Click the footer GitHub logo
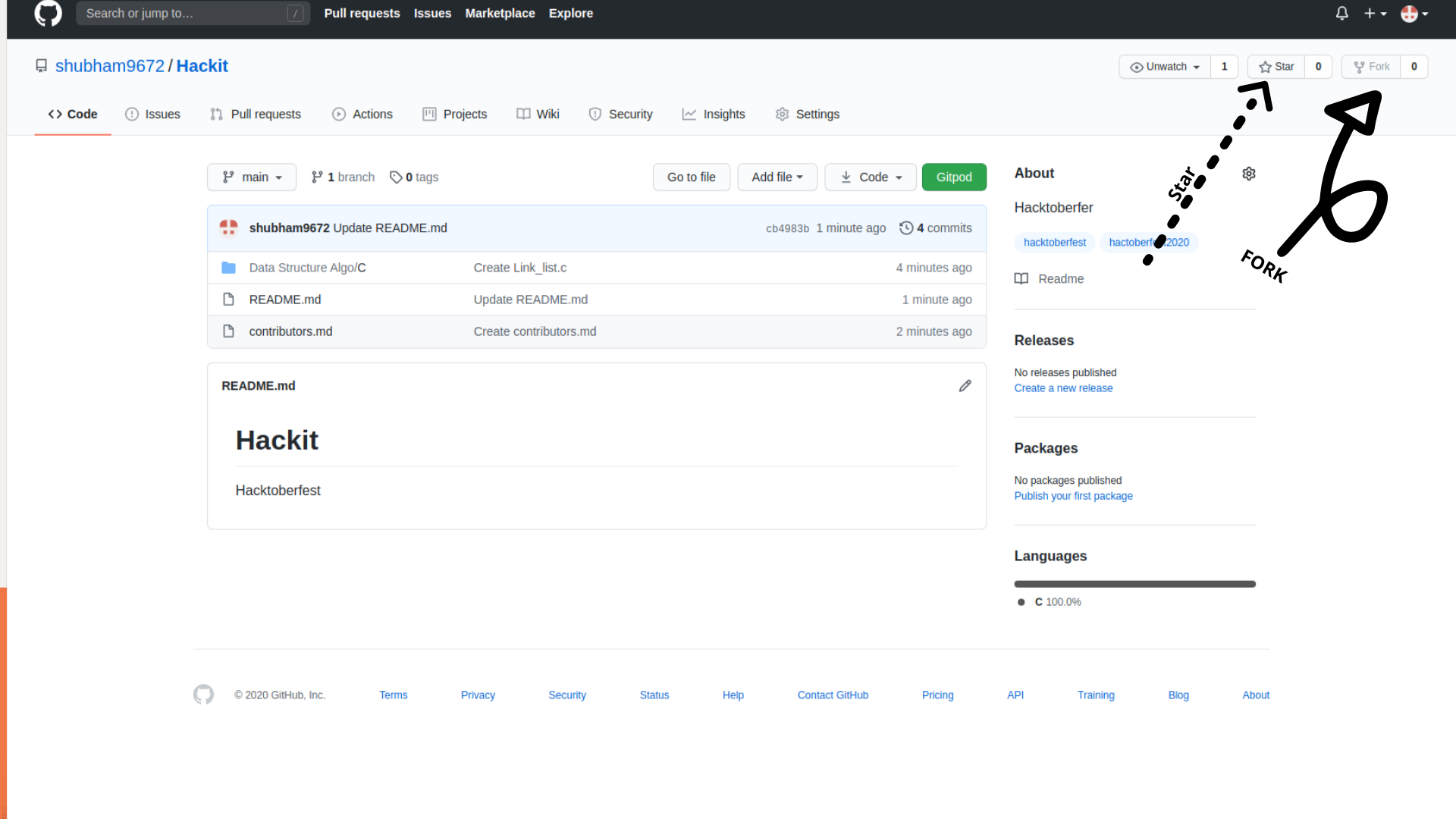Screen dimensions: 1456x819 [x=203, y=695]
